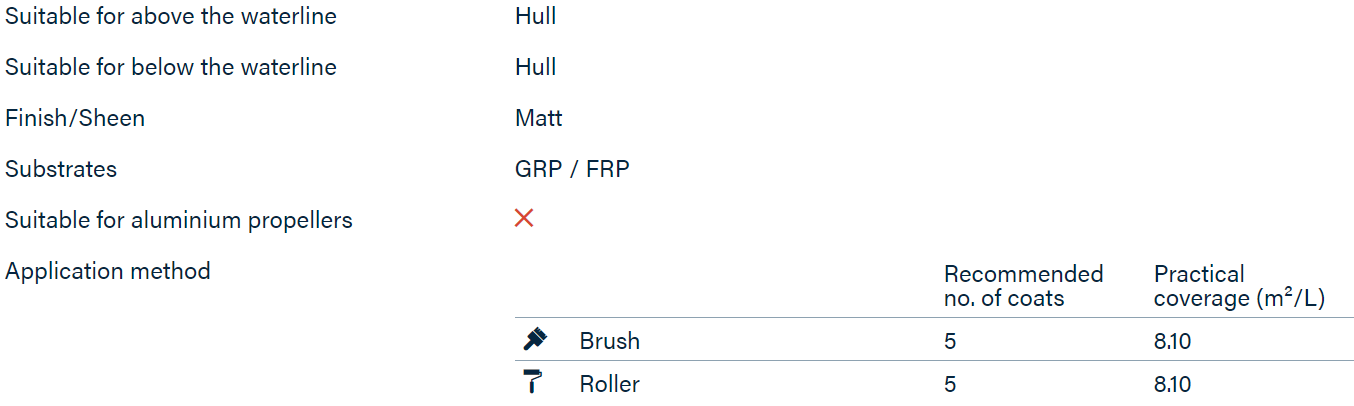
Task: Click Suitable for above the waterline label
Action: pyautogui.click(x=171, y=16)
